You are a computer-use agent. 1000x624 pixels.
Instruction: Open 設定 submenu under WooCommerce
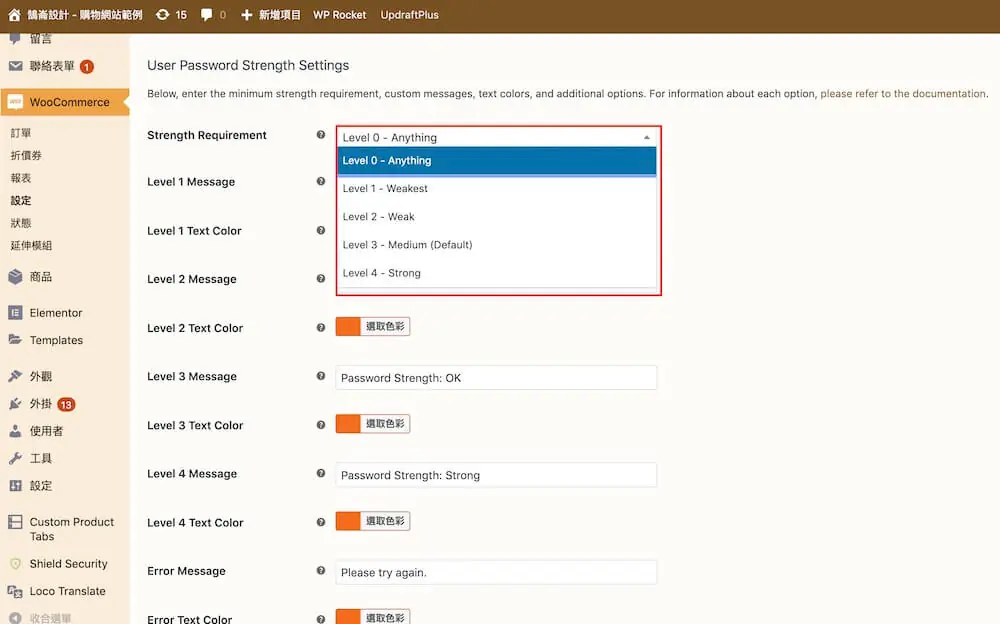coord(21,200)
